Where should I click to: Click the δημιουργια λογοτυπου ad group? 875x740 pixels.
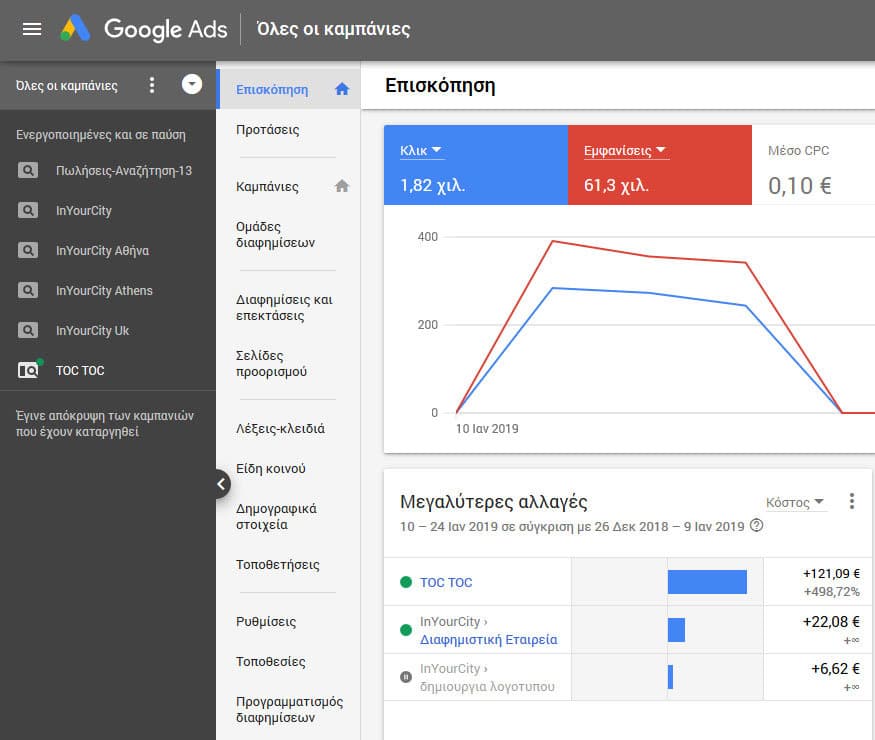click(x=487, y=686)
